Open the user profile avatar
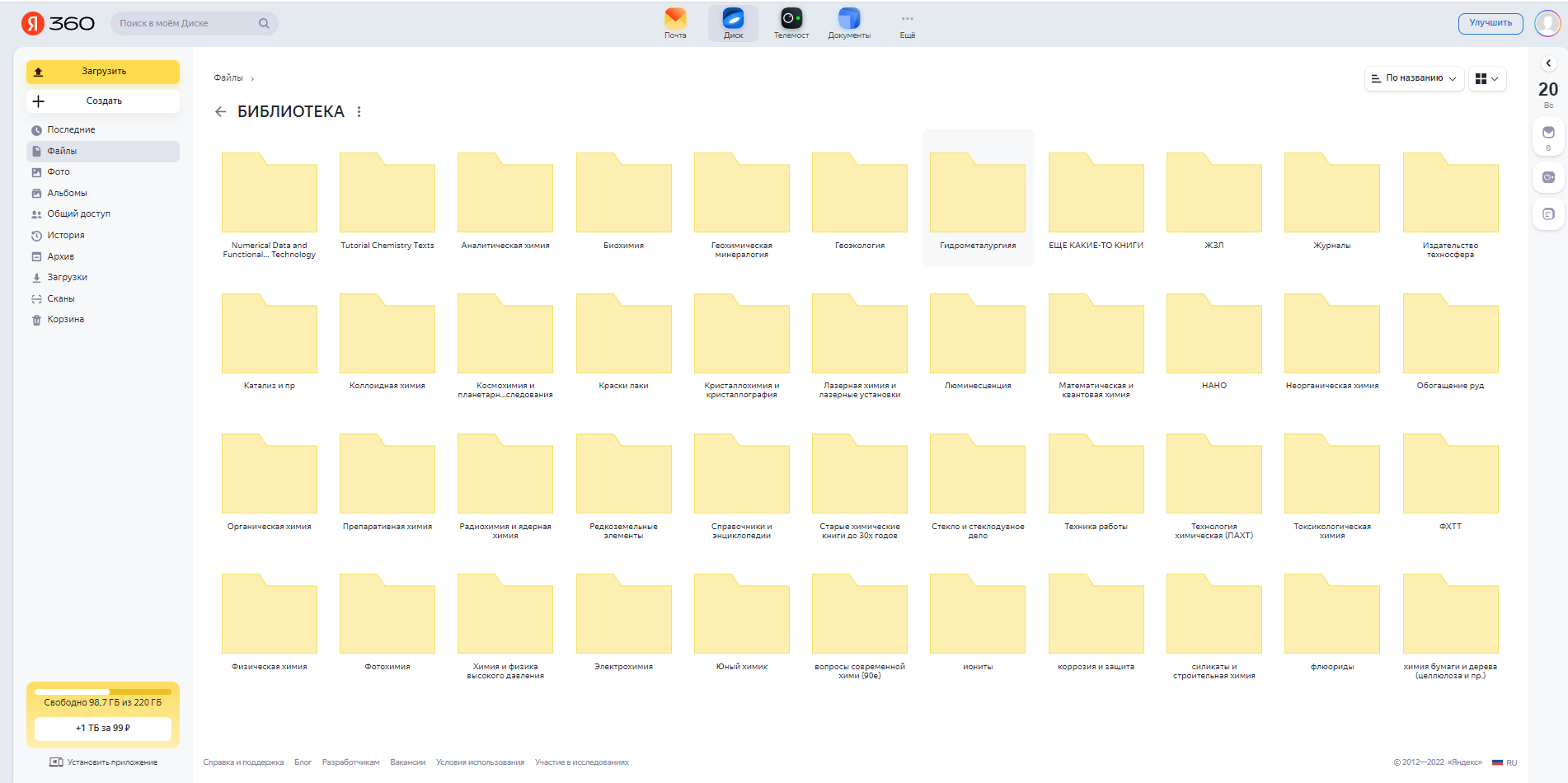1568x783 pixels. point(1547,23)
